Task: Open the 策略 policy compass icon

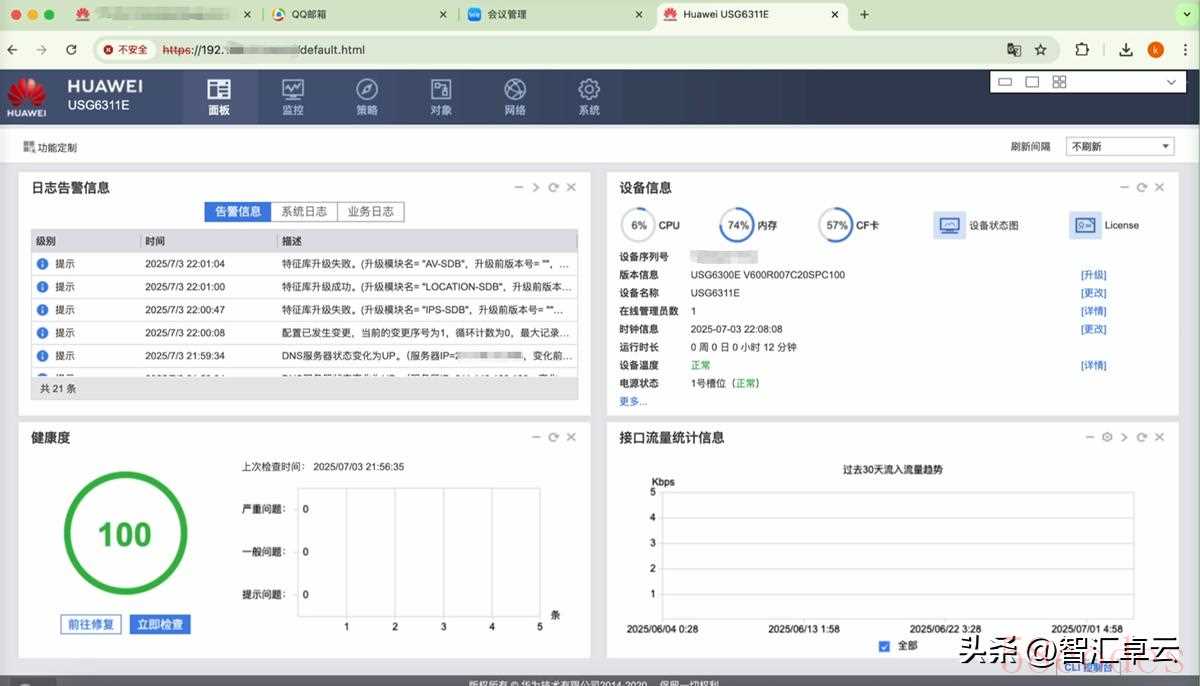Action: point(367,96)
